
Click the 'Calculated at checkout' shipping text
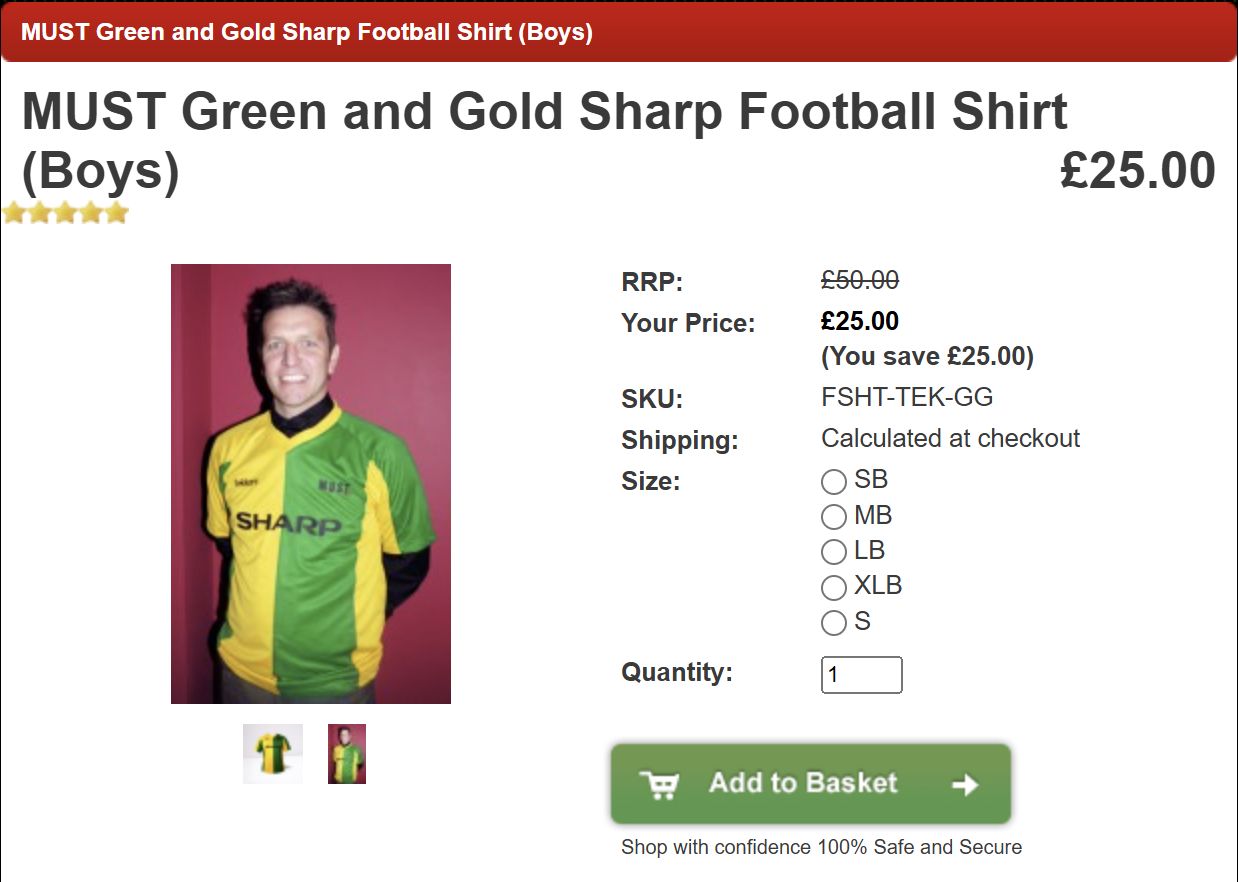(950, 438)
